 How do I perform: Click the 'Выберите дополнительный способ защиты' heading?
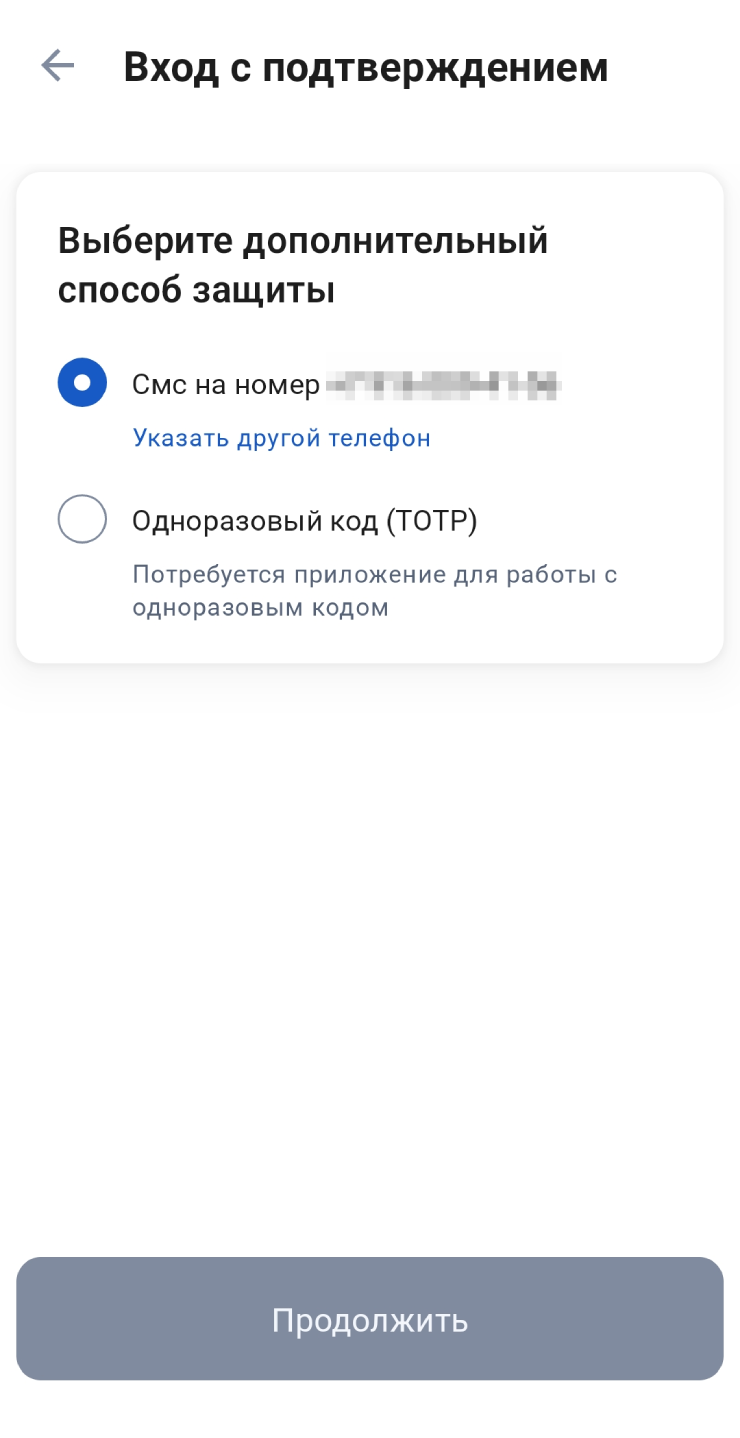303,266
